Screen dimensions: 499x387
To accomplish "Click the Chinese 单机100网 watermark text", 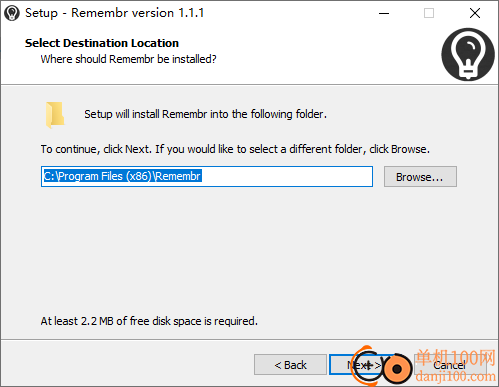I will click(x=455, y=358).
